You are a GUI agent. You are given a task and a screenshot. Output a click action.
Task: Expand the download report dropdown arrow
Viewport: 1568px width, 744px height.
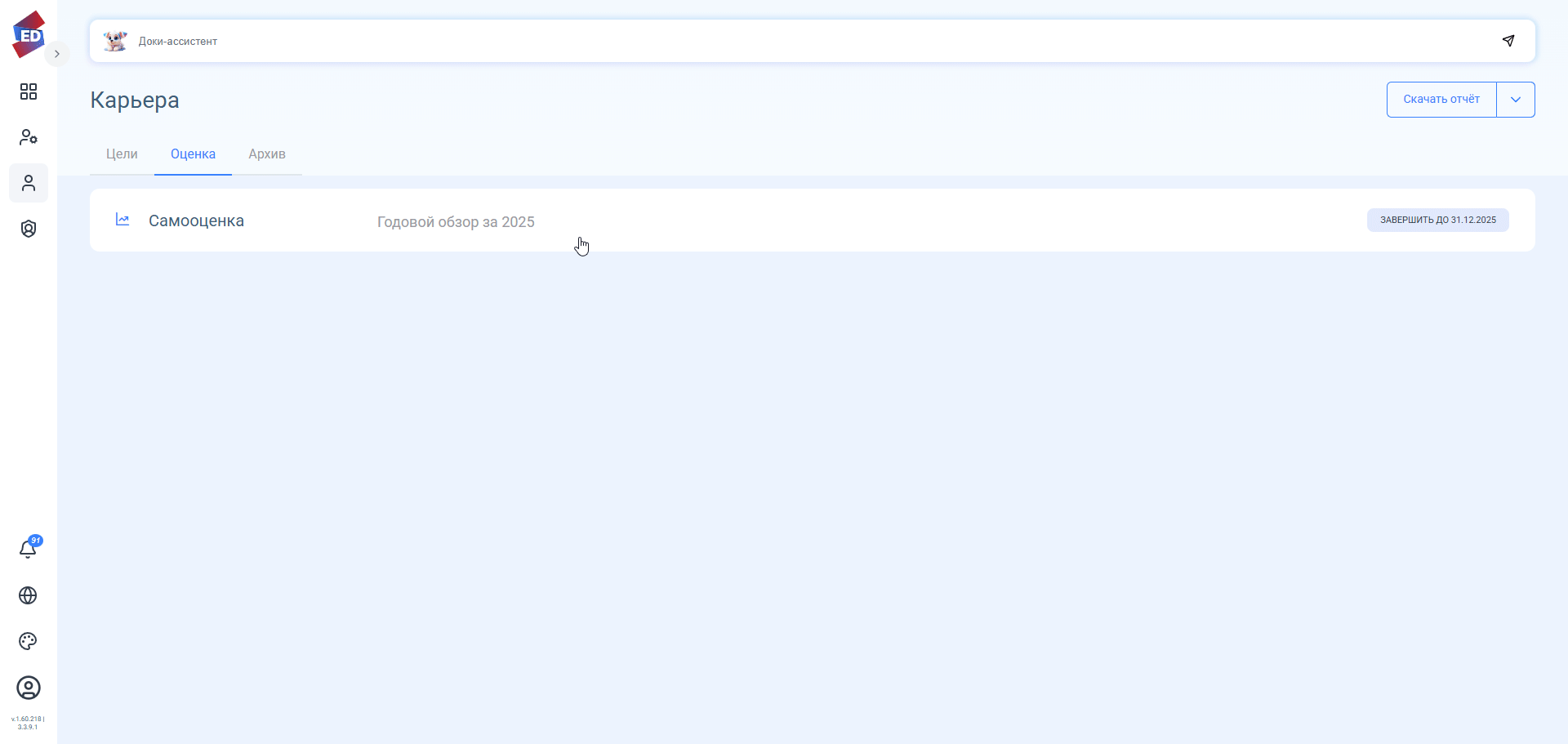[1516, 100]
